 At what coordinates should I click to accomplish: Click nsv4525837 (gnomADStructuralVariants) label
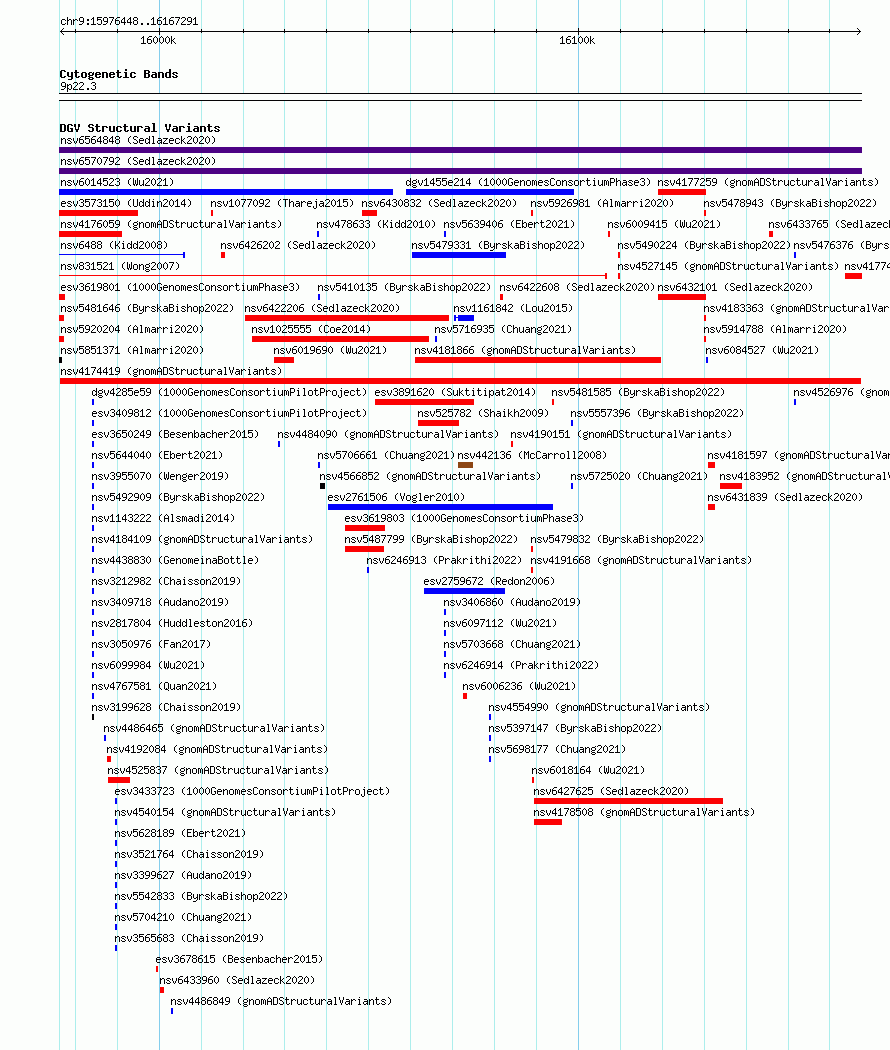point(218,770)
